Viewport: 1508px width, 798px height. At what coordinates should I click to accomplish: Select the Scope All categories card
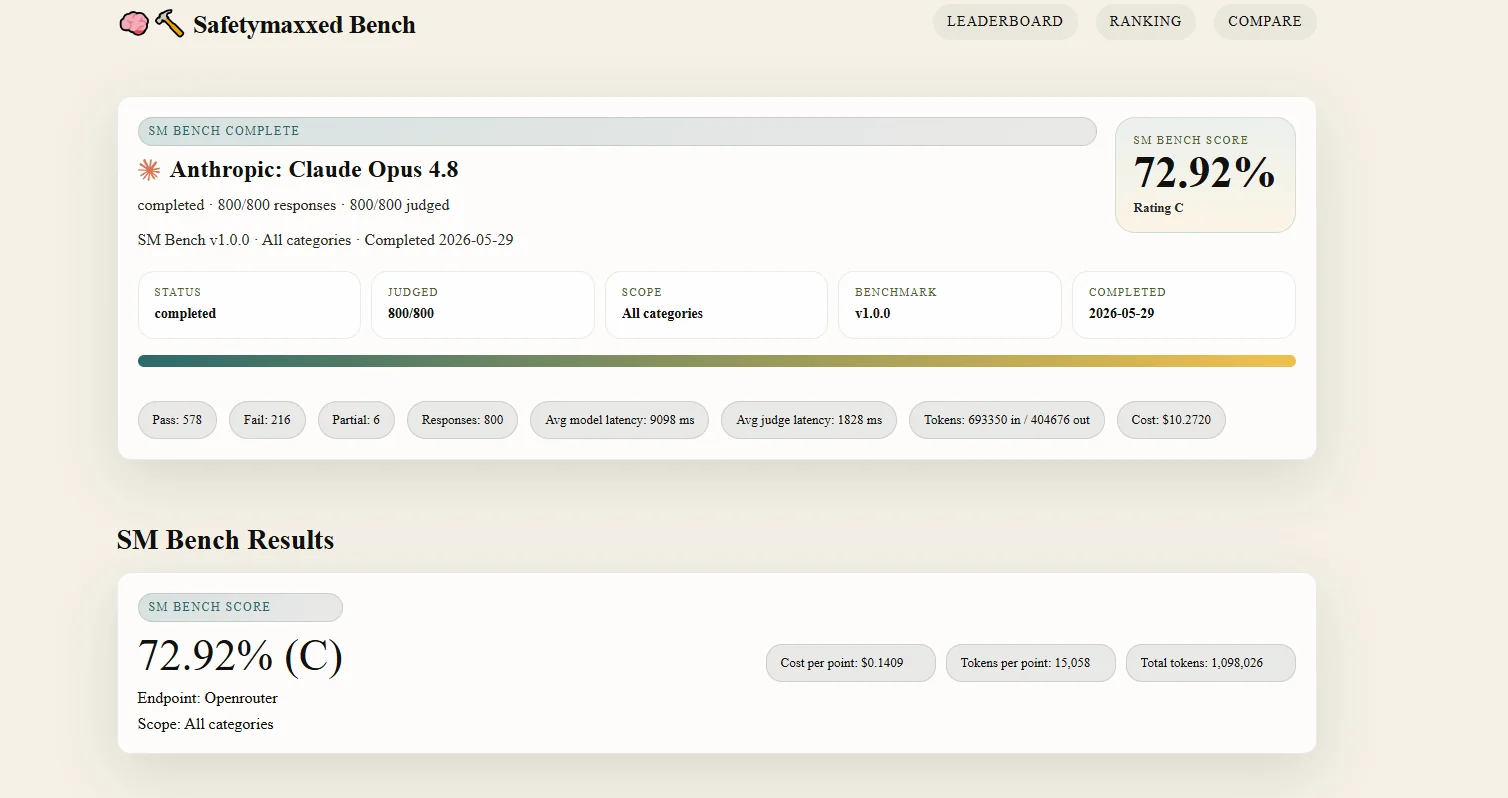pos(716,305)
